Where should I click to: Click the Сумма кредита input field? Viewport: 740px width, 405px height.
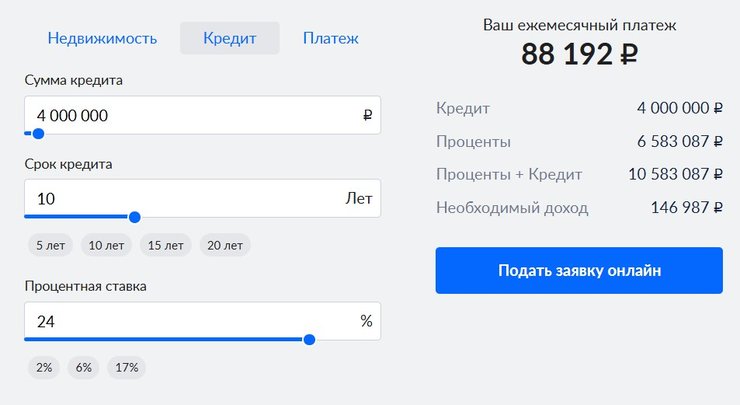pos(190,115)
